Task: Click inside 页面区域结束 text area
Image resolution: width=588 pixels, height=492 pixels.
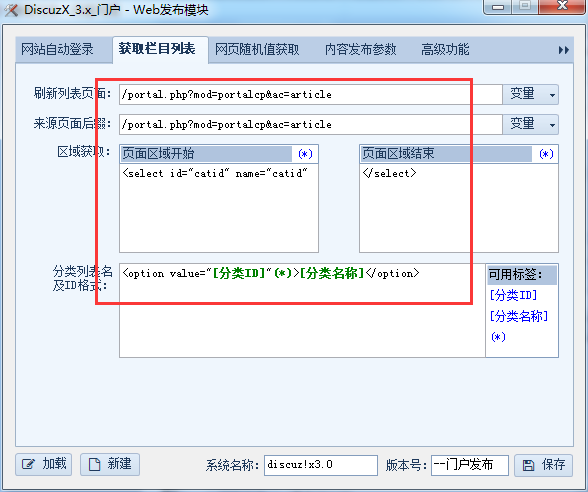Action: 459,208
